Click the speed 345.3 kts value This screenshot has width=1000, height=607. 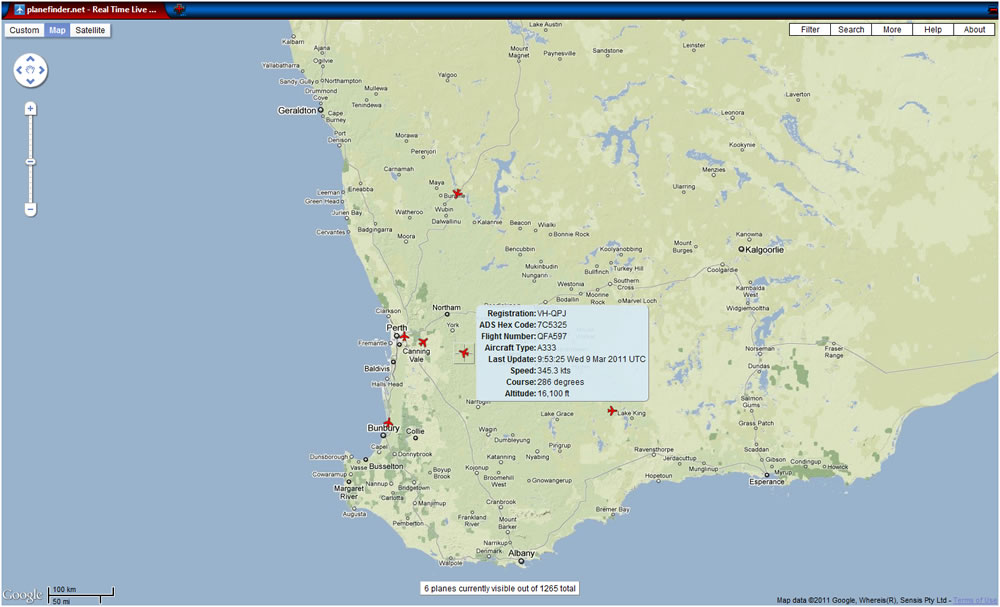point(554,371)
